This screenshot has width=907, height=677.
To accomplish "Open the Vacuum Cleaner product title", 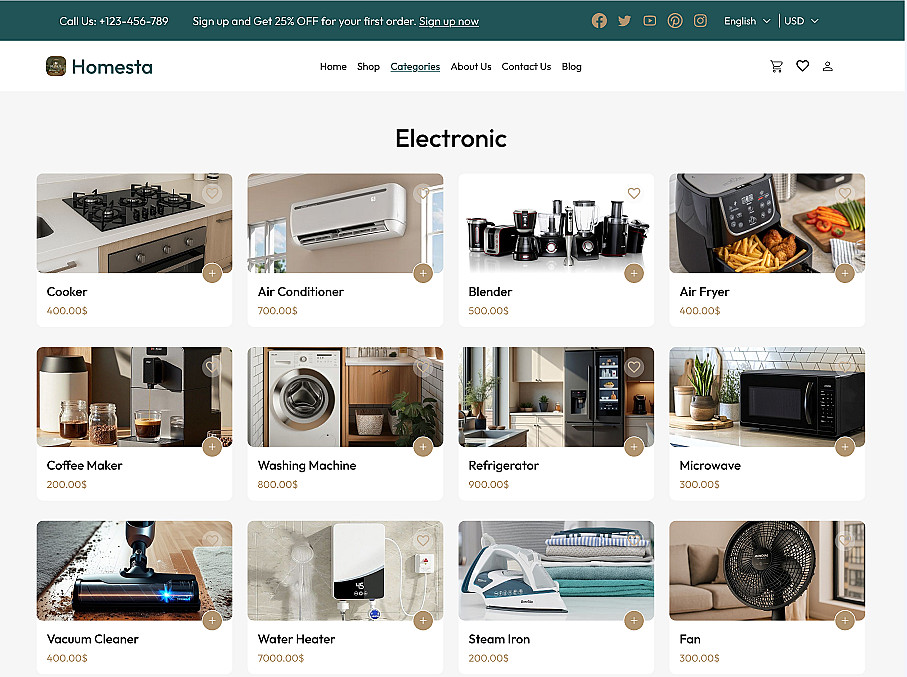I will tap(93, 639).
